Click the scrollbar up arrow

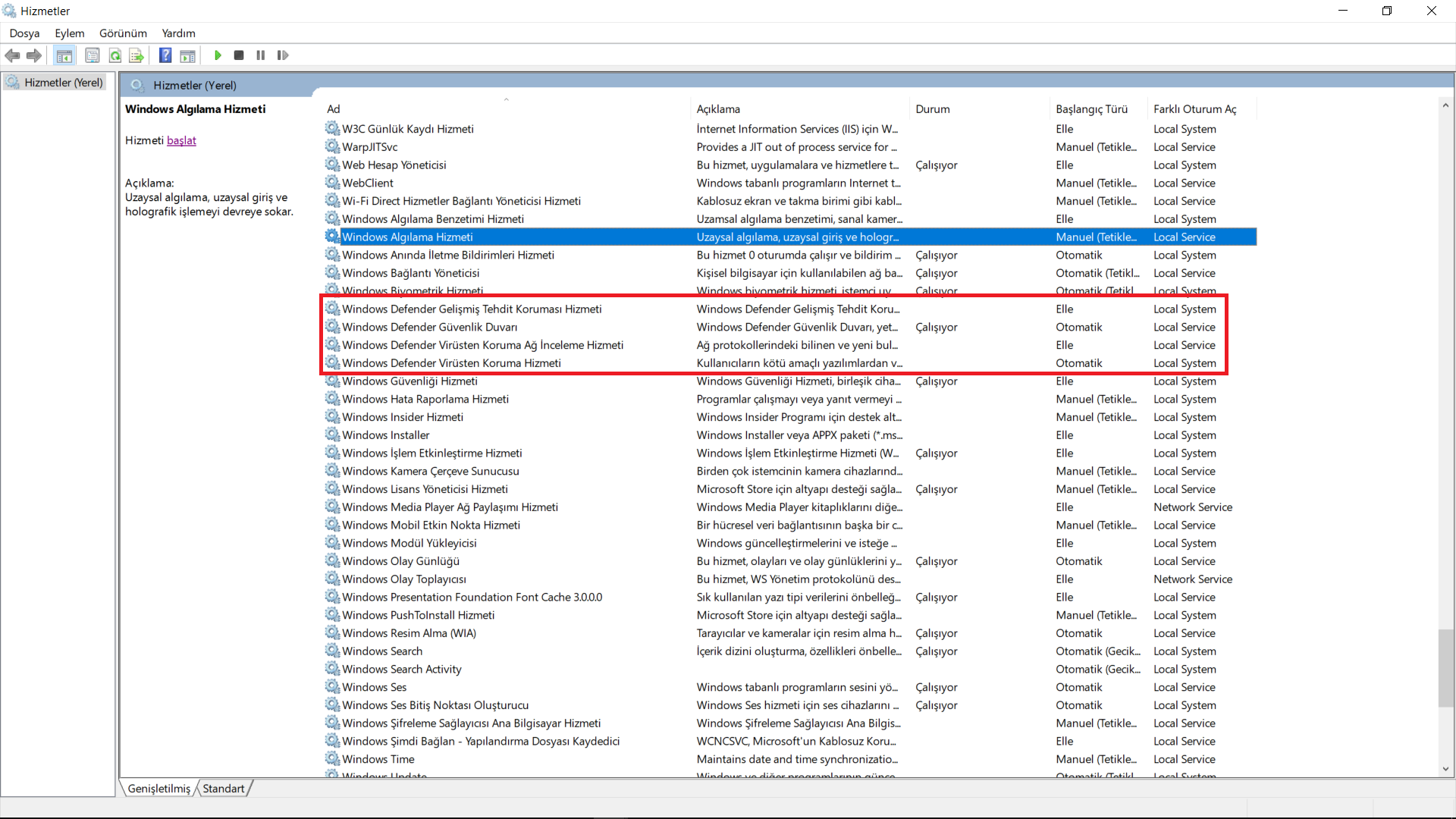(x=1445, y=105)
